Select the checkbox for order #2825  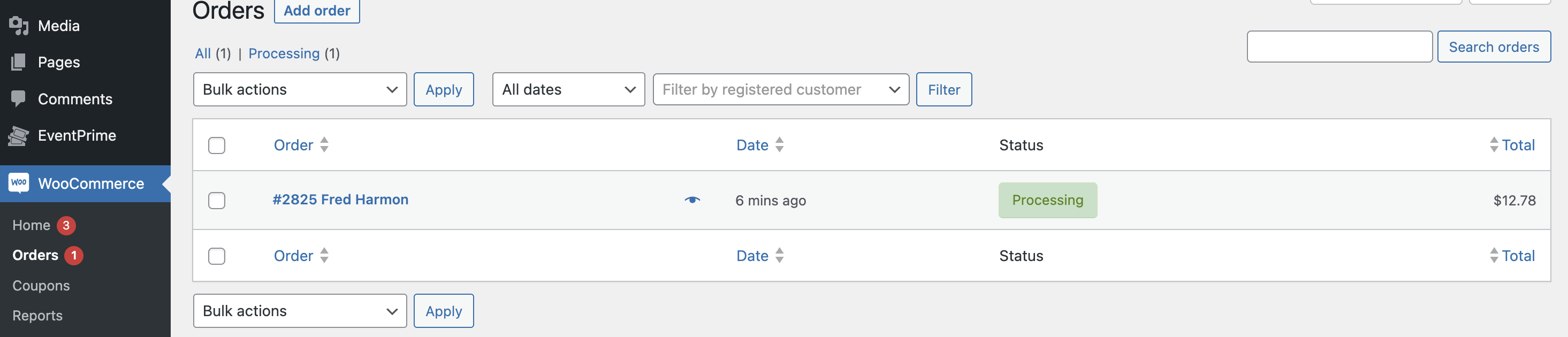(x=217, y=200)
